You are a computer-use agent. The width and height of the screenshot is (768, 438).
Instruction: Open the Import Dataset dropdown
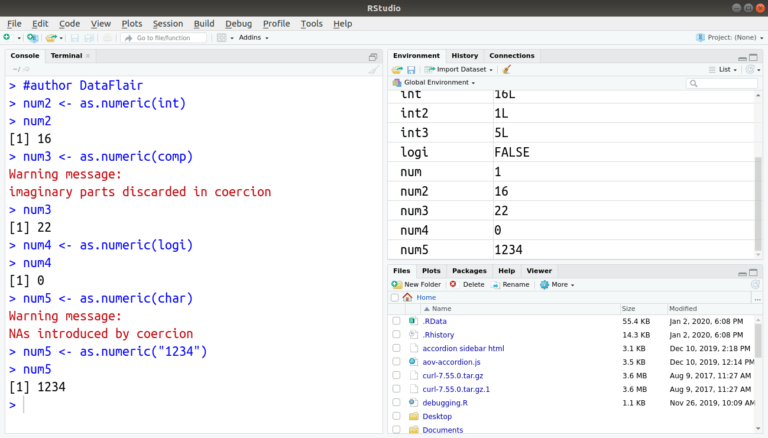(x=460, y=70)
